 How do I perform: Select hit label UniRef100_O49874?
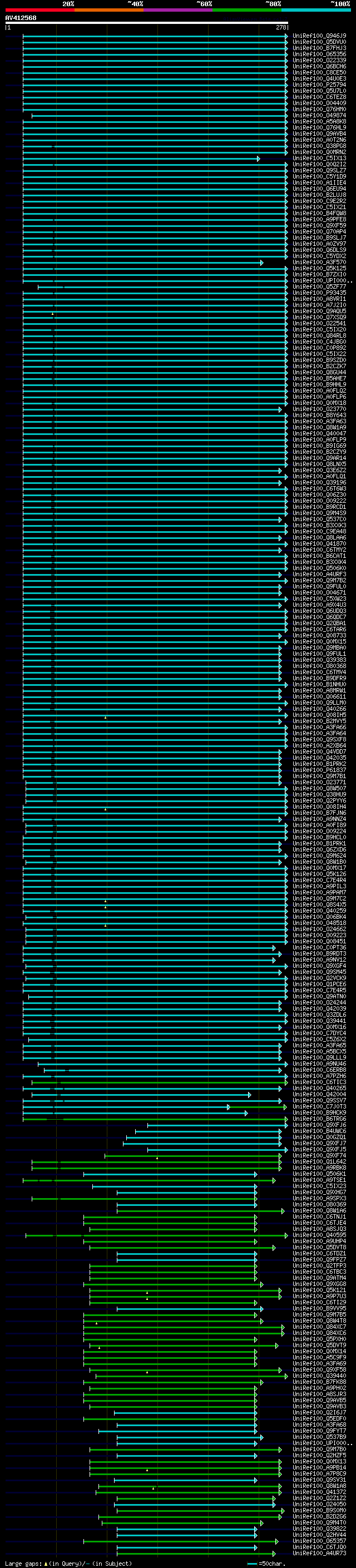(319, 116)
